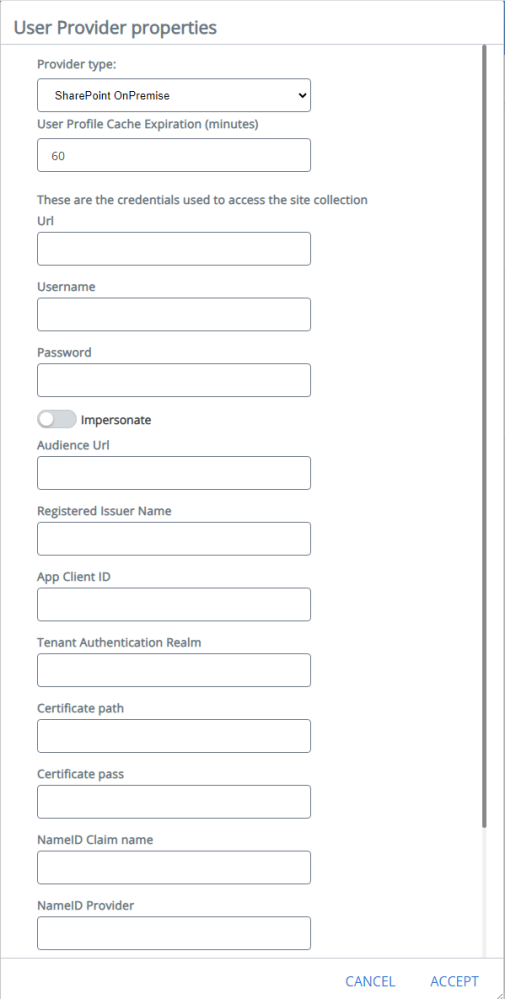Viewport: 505px width, 999px height.
Task: Select the App Client ID box
Action: [x=174, y=604]
